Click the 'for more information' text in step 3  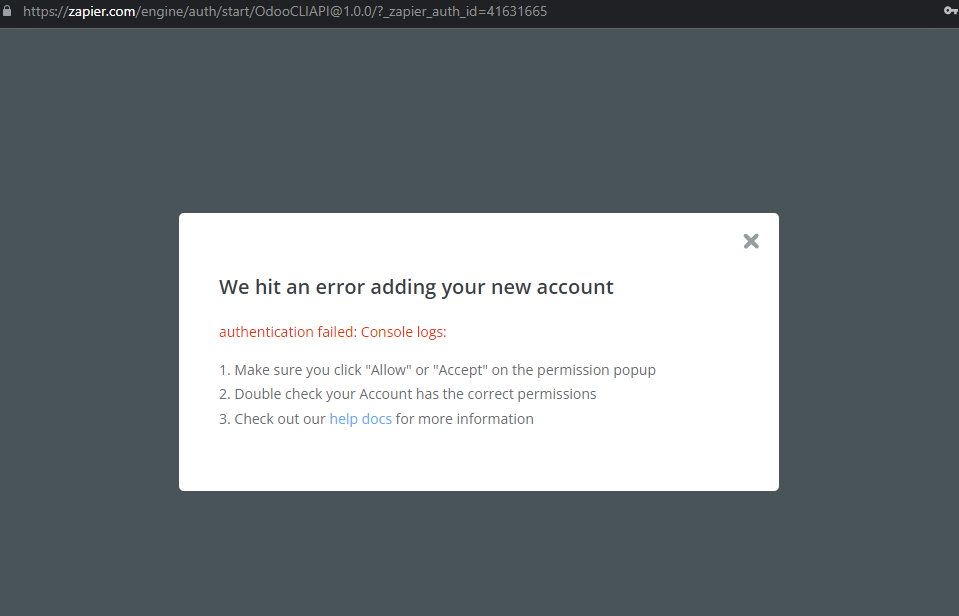pos(464,419)
